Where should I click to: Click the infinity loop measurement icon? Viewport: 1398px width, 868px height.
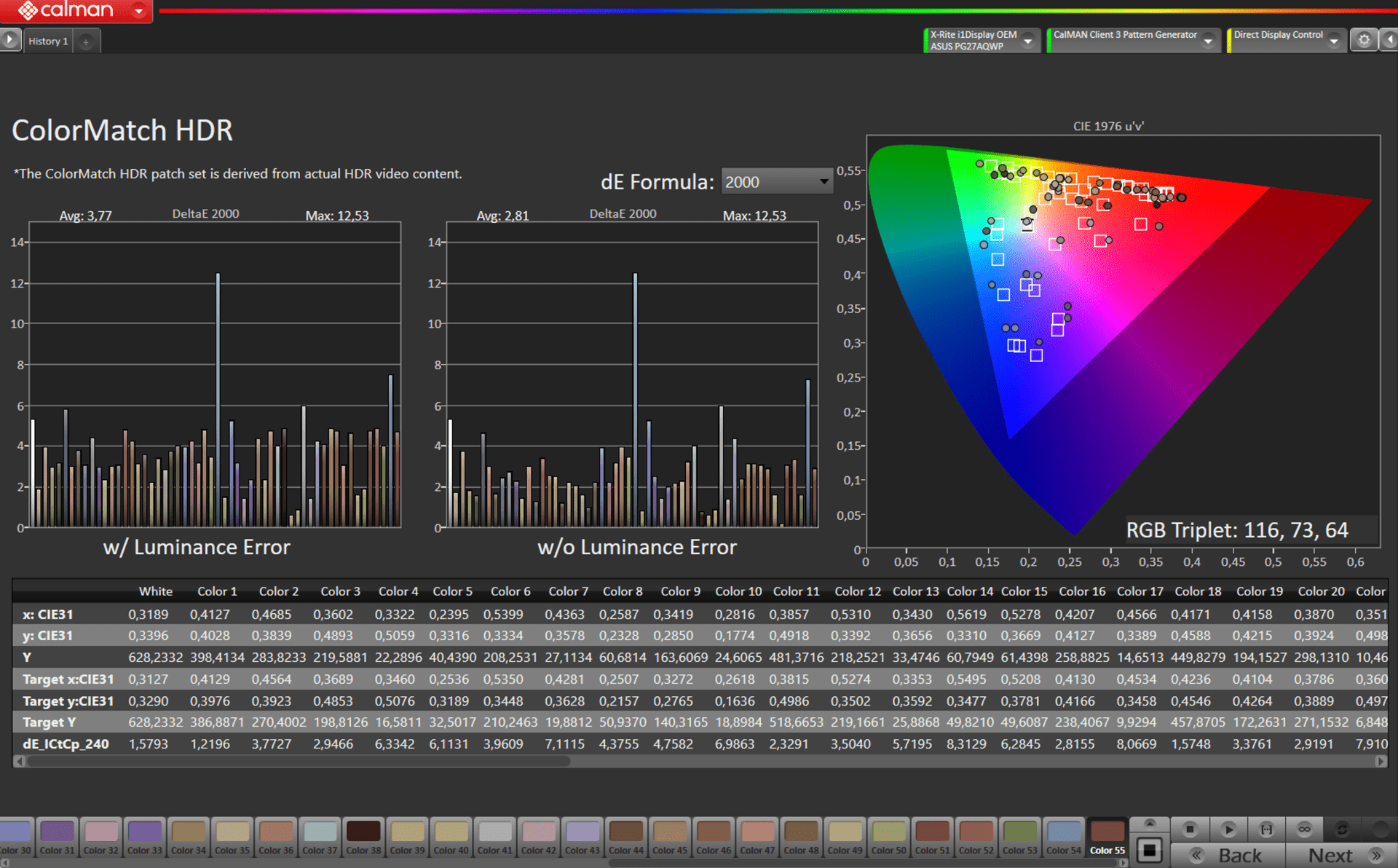click(x=1304, y=829)
